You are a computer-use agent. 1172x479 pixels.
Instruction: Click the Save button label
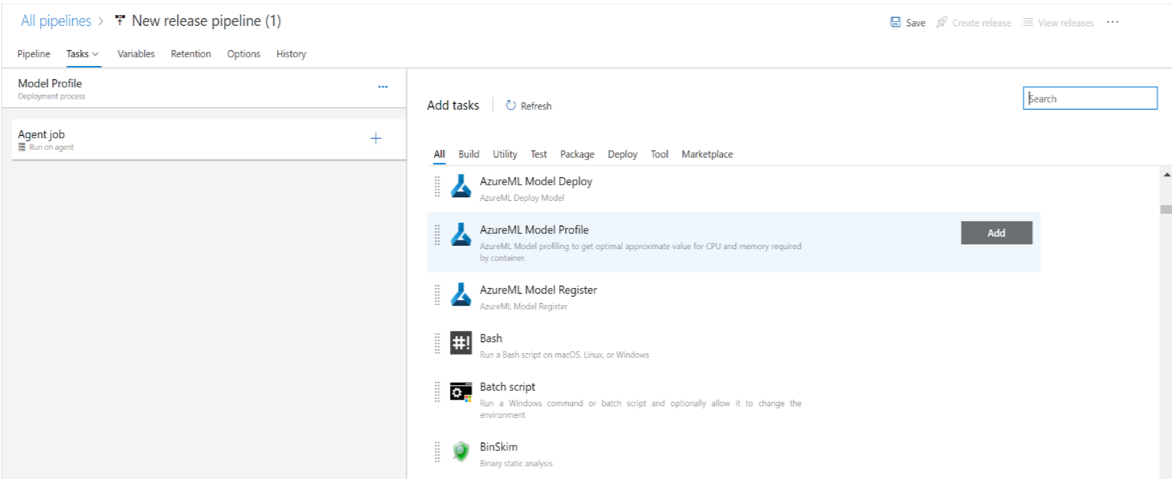(x=916, y=23)
